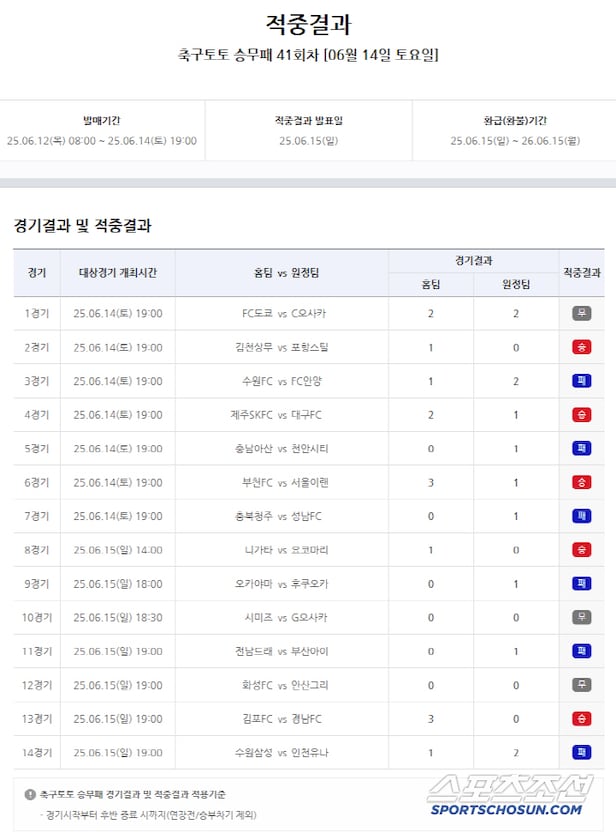This screenshot has height=833, width=616.
Task: Select the 발매기간 info section
Action: coord(101,131)
